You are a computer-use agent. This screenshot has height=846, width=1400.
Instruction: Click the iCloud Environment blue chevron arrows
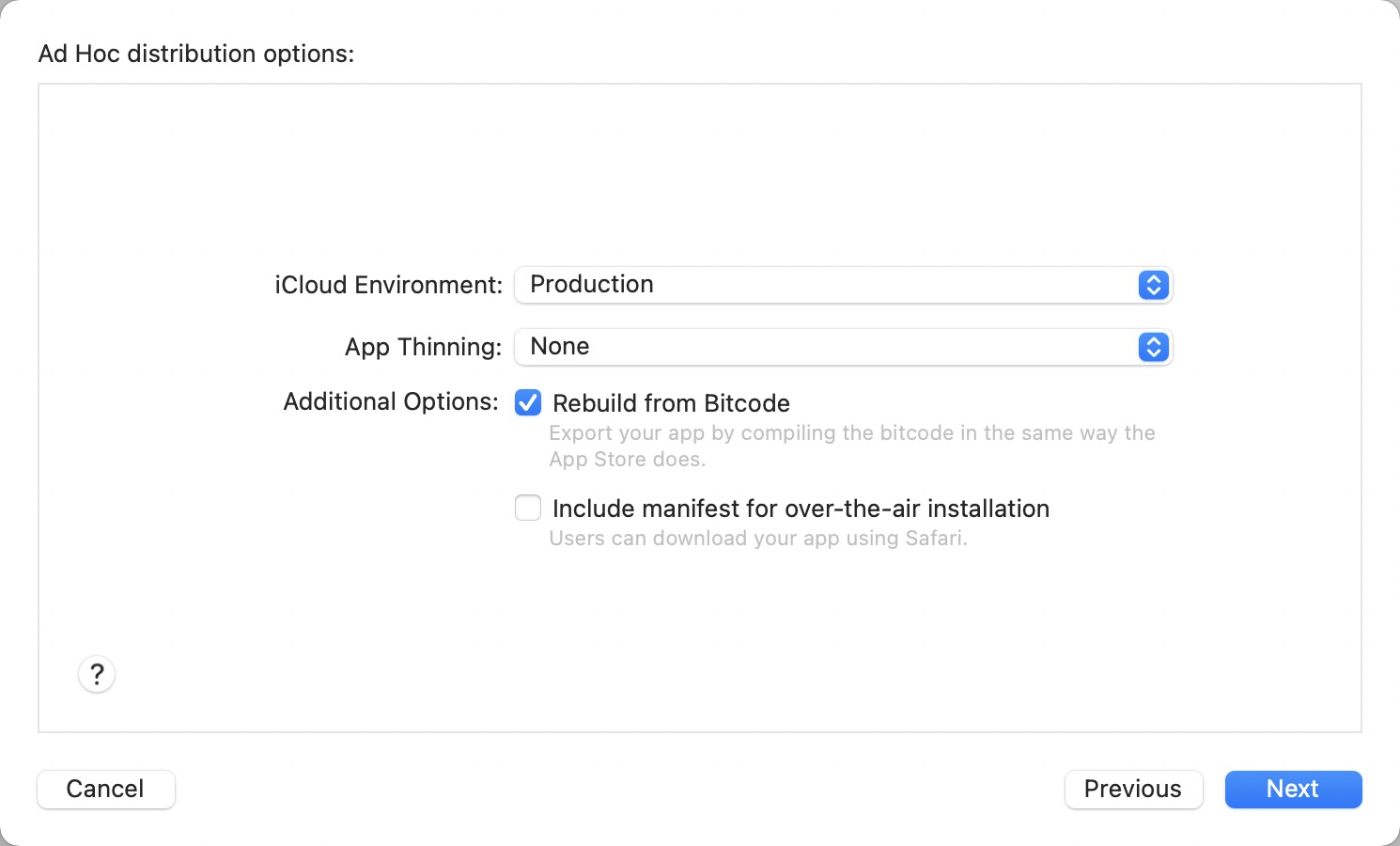coord(1153,285)
